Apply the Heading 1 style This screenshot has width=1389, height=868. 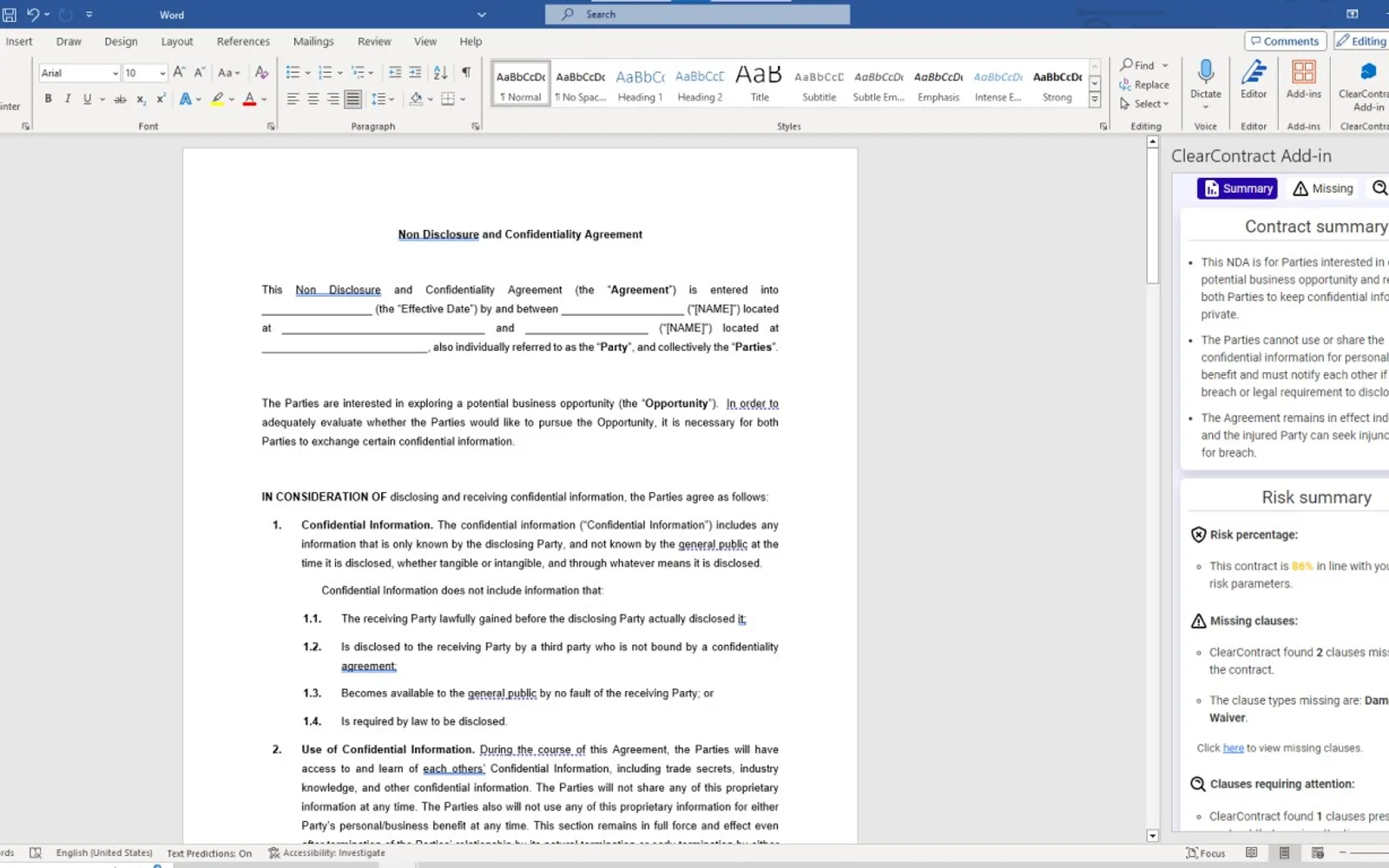[x=640, y=84]
